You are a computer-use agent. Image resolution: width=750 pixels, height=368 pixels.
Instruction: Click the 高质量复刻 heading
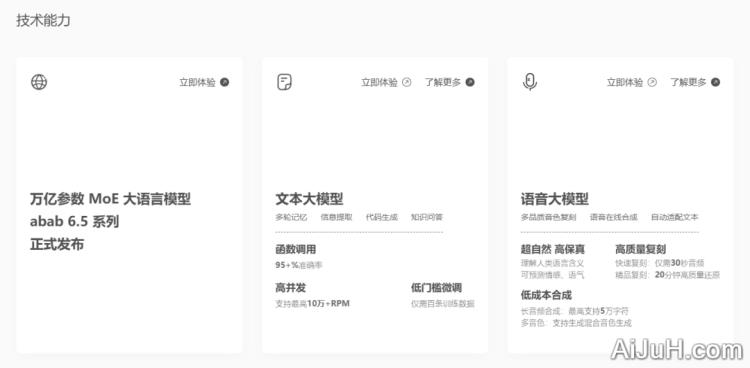coord(640,249)
